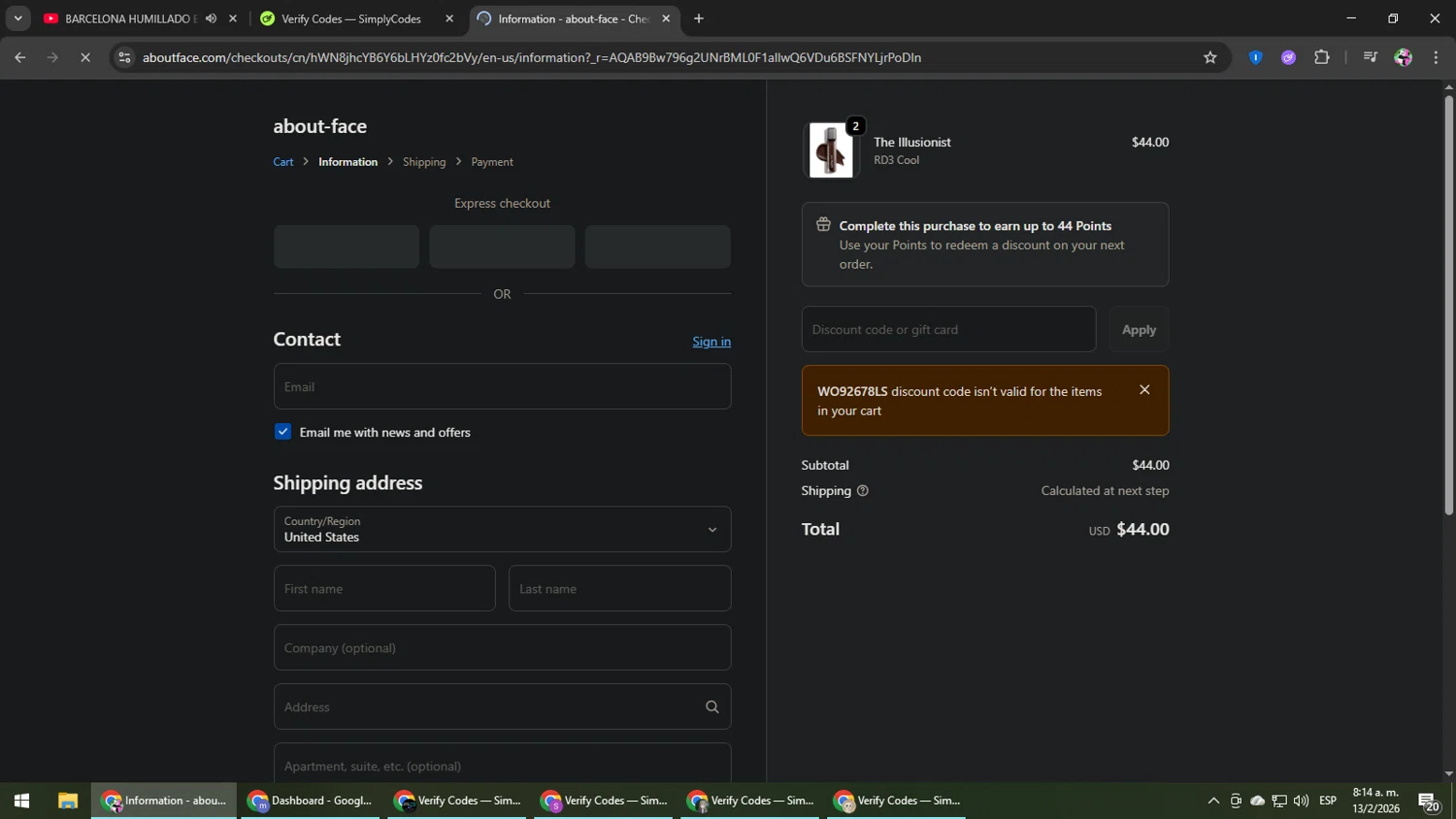
Task: Open File Explorer from the taskbar
Action: click(x=67, y=801)
